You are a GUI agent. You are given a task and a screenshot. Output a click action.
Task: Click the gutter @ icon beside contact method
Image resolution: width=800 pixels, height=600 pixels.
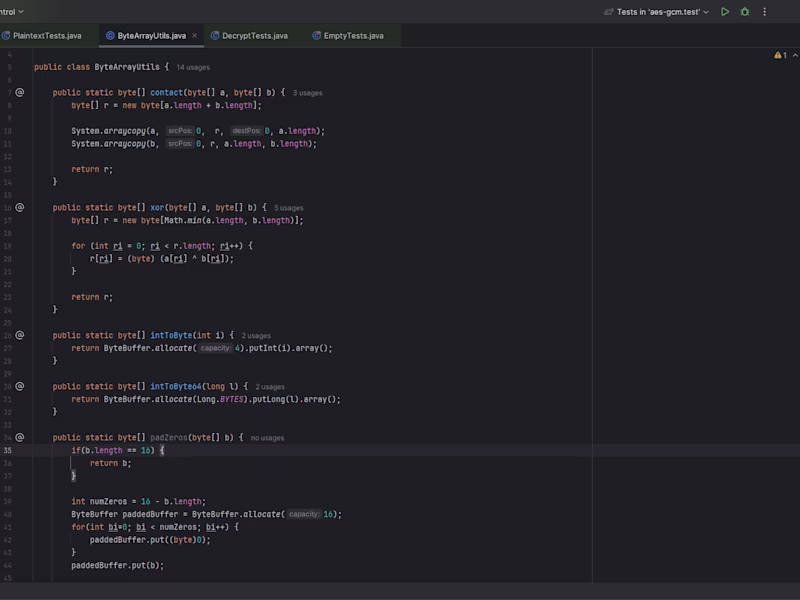point(19,92)
